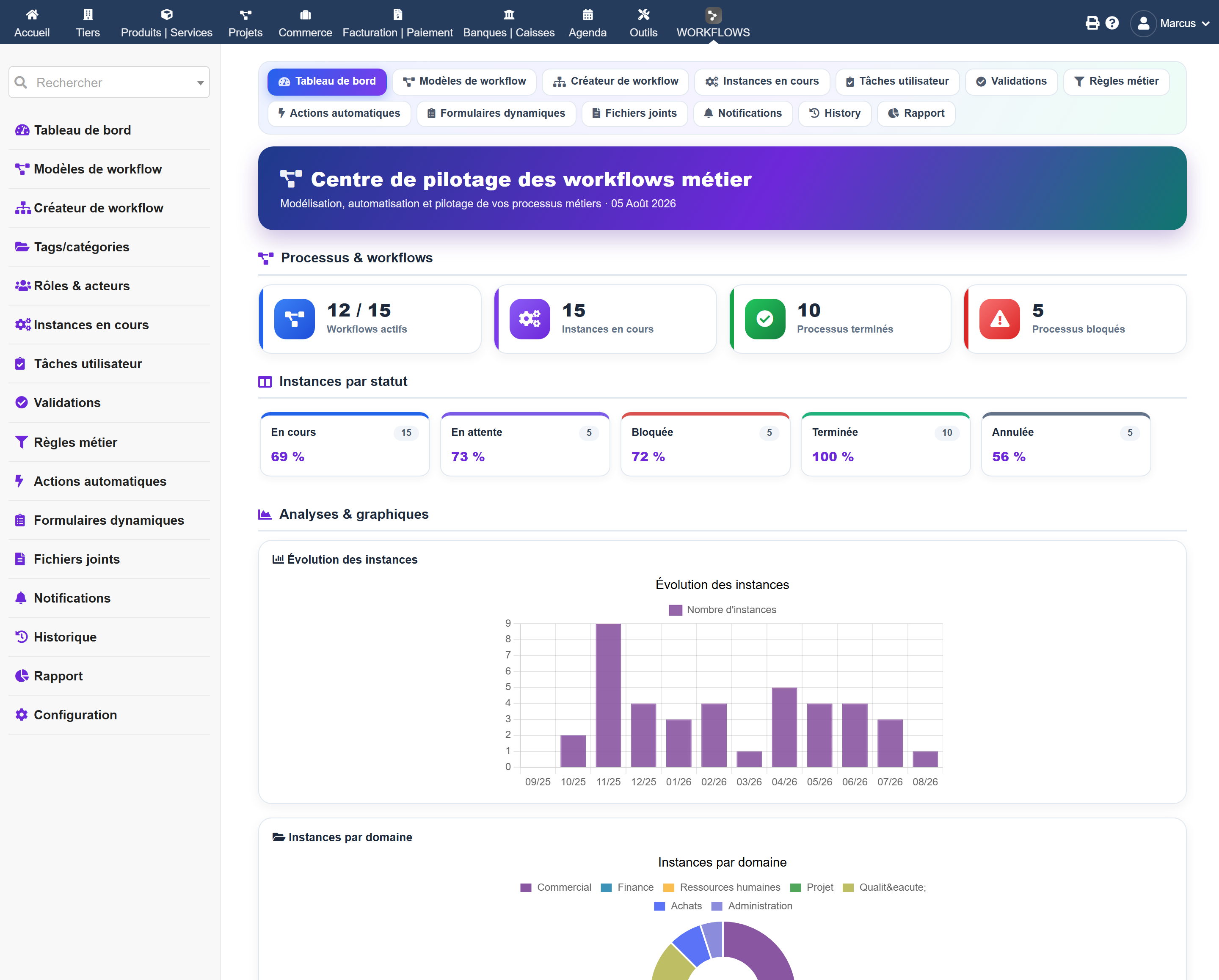Click the Banques | Caisses bank icon
1219x980 pixels.
(509, 14)
